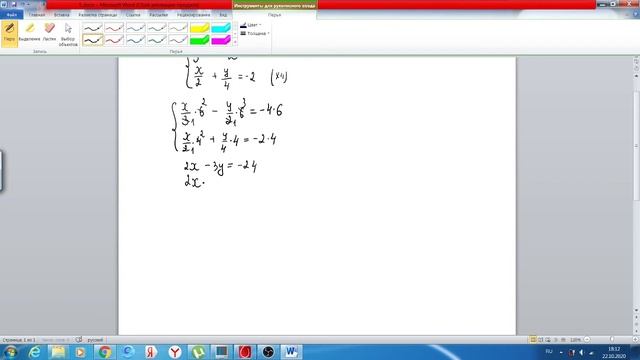Undo last action in quick access toolbar
This screenshot has height=360, width=640.
pos(23,4)
